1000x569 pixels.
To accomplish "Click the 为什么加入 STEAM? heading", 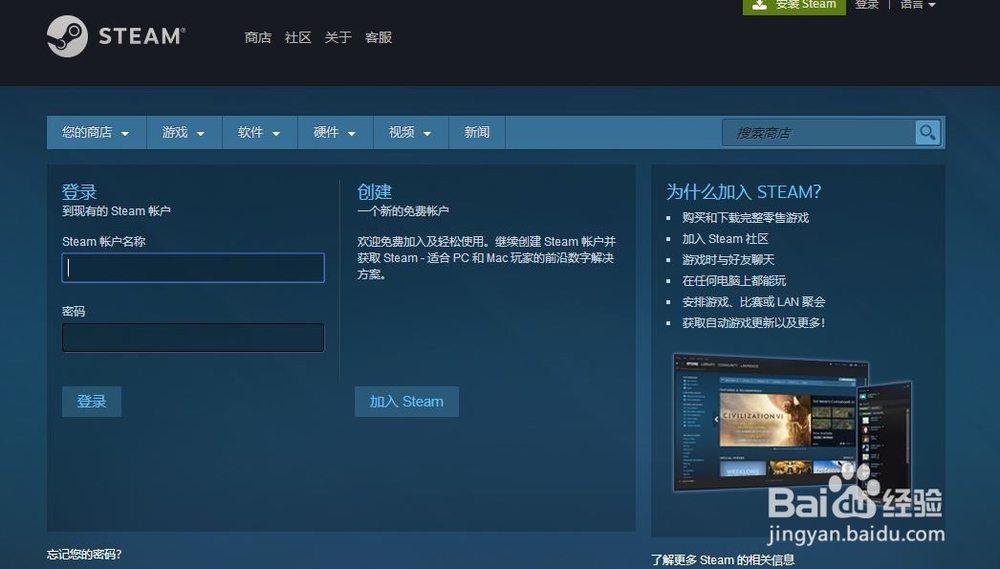I will point(744,192).
